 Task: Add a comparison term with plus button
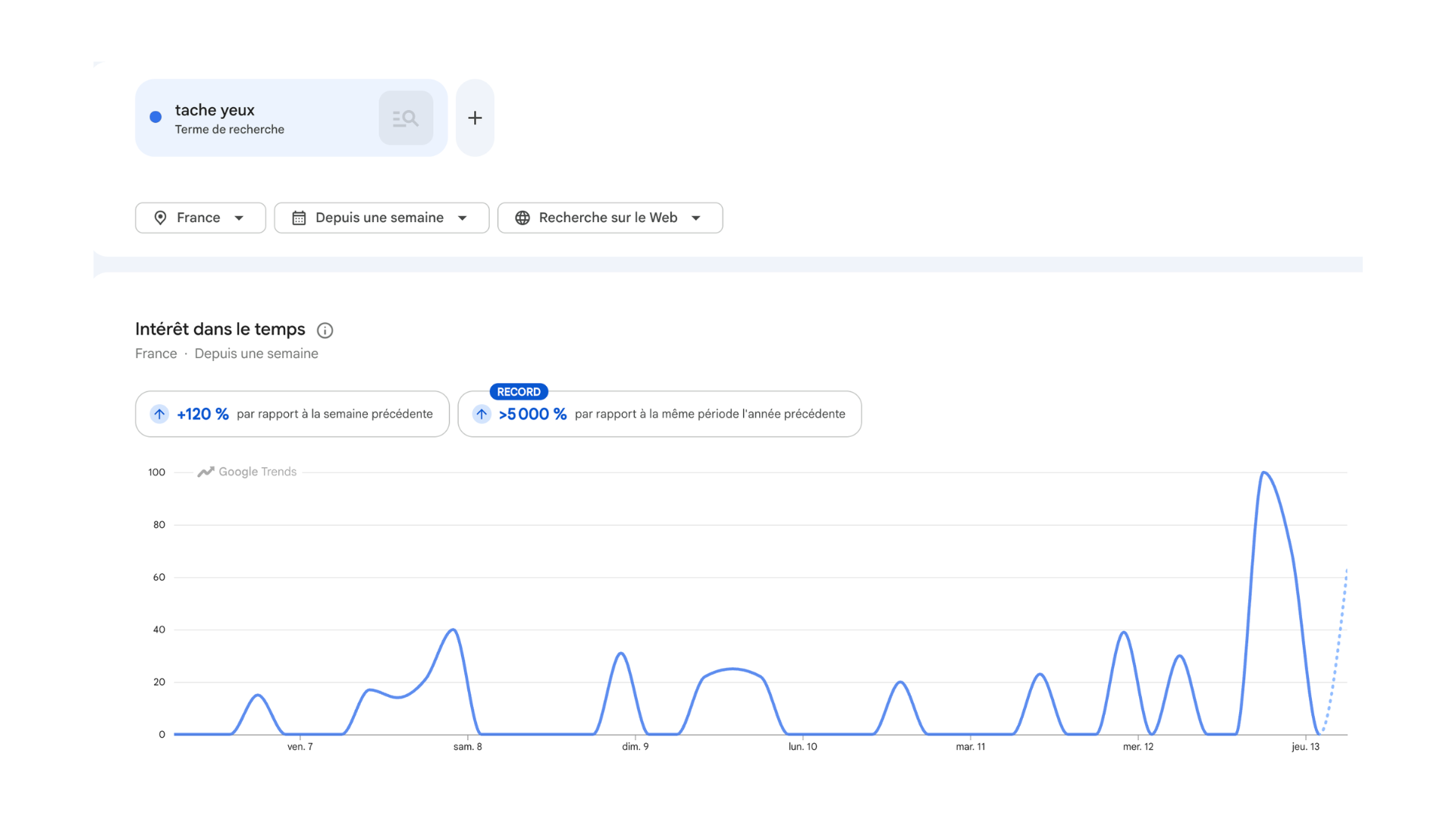pos(475,118)
